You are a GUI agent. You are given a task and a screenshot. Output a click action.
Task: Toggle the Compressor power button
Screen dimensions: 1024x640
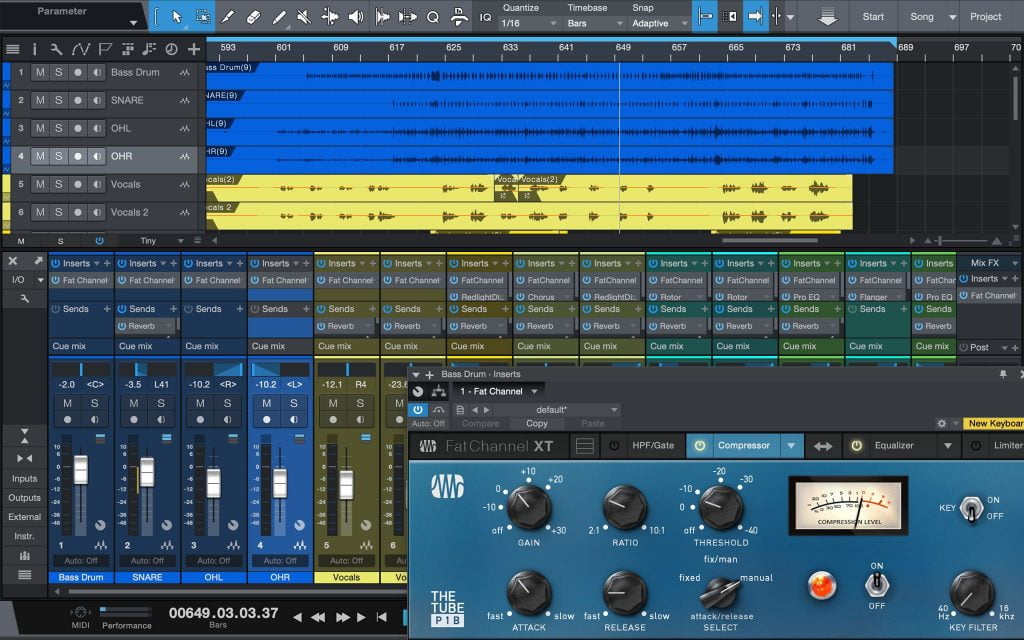click(x=699, y=446)
